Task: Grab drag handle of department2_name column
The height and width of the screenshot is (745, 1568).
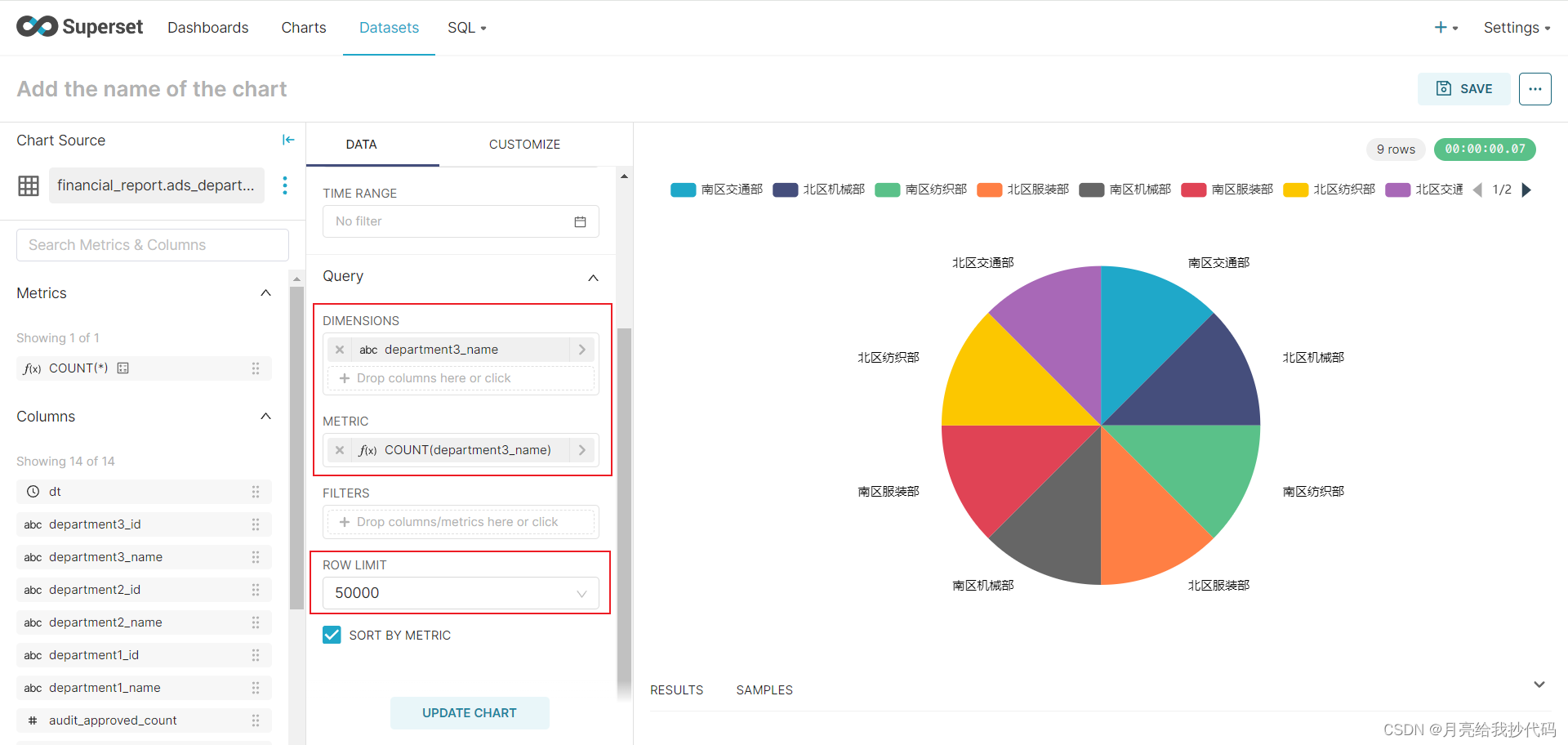Action: pos(256,622)
